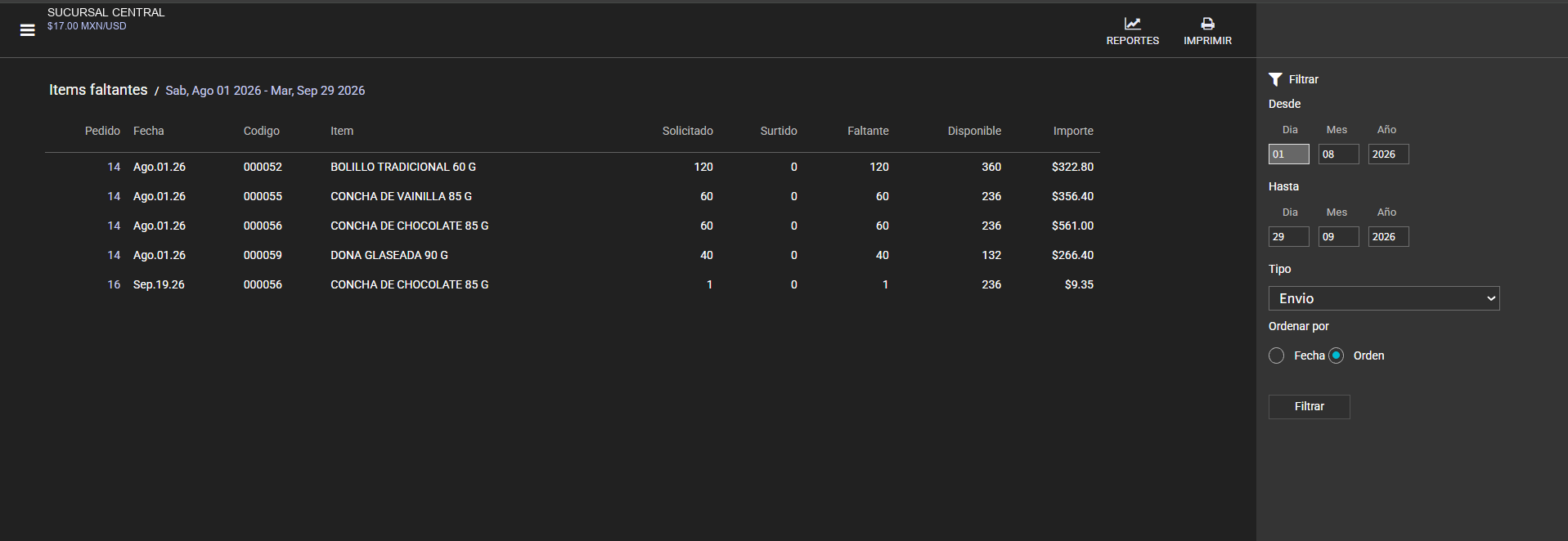Screen dimensions: 1568x541
Task: Open the Tipo dropdown showing Envio
Action: (x=1384, y=298)
